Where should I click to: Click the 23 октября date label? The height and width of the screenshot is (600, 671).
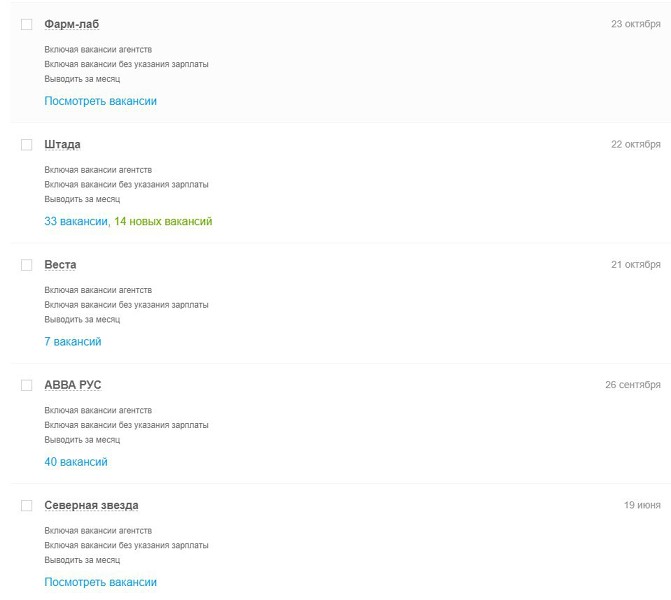click(x=635, y=24)
